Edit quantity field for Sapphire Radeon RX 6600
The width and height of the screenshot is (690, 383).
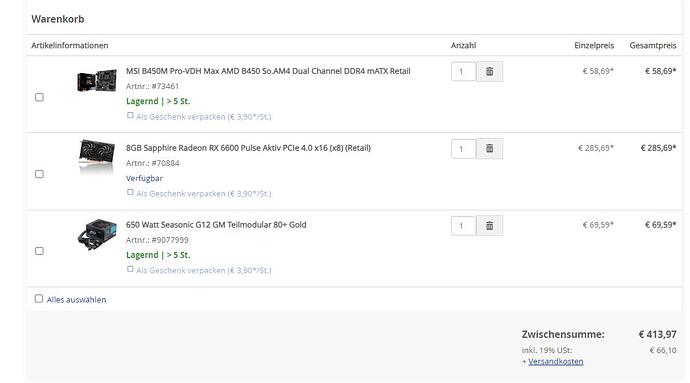click(x=463, y=148)
